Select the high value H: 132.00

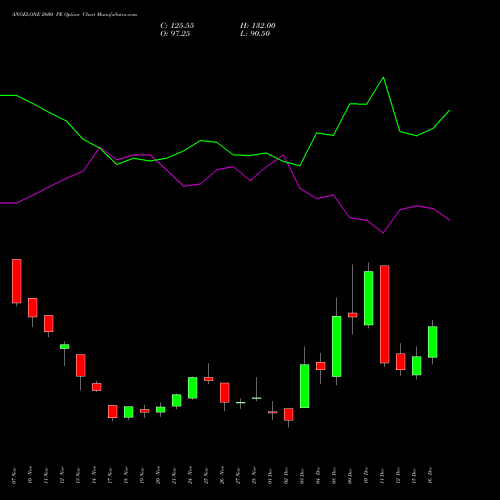click(x=258, y=26)
